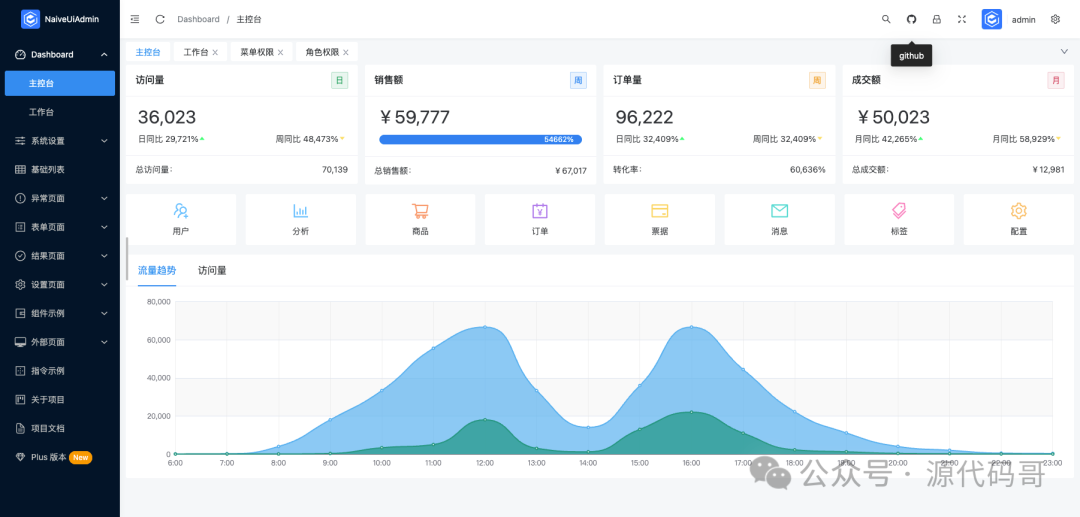This screenshot has width=1080, height=517.
Task: Click the NaiveUiAdmin logo icon
Action: click(x=30, y=19)
